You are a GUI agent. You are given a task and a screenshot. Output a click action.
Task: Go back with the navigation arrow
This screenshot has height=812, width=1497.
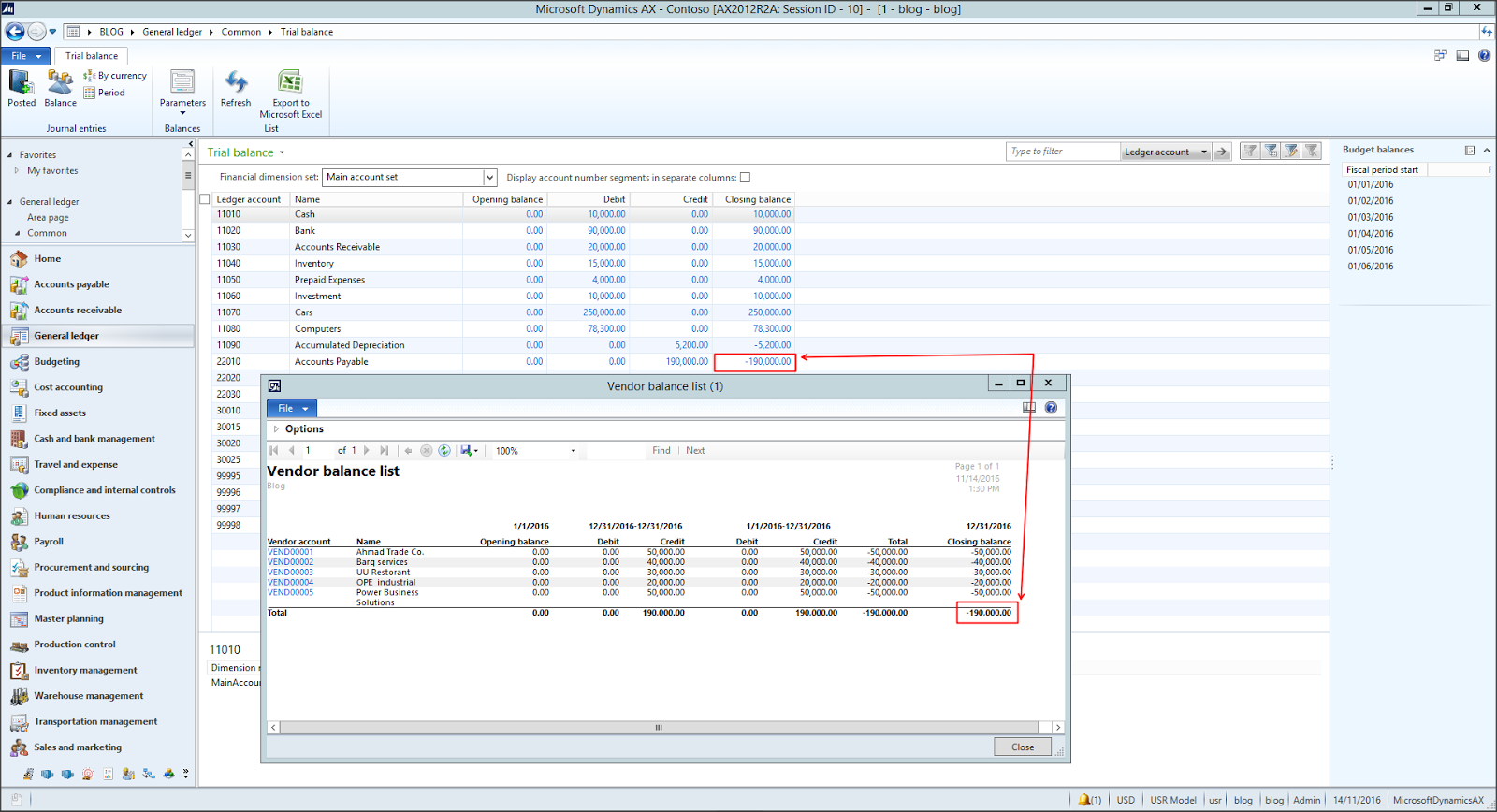15,32
